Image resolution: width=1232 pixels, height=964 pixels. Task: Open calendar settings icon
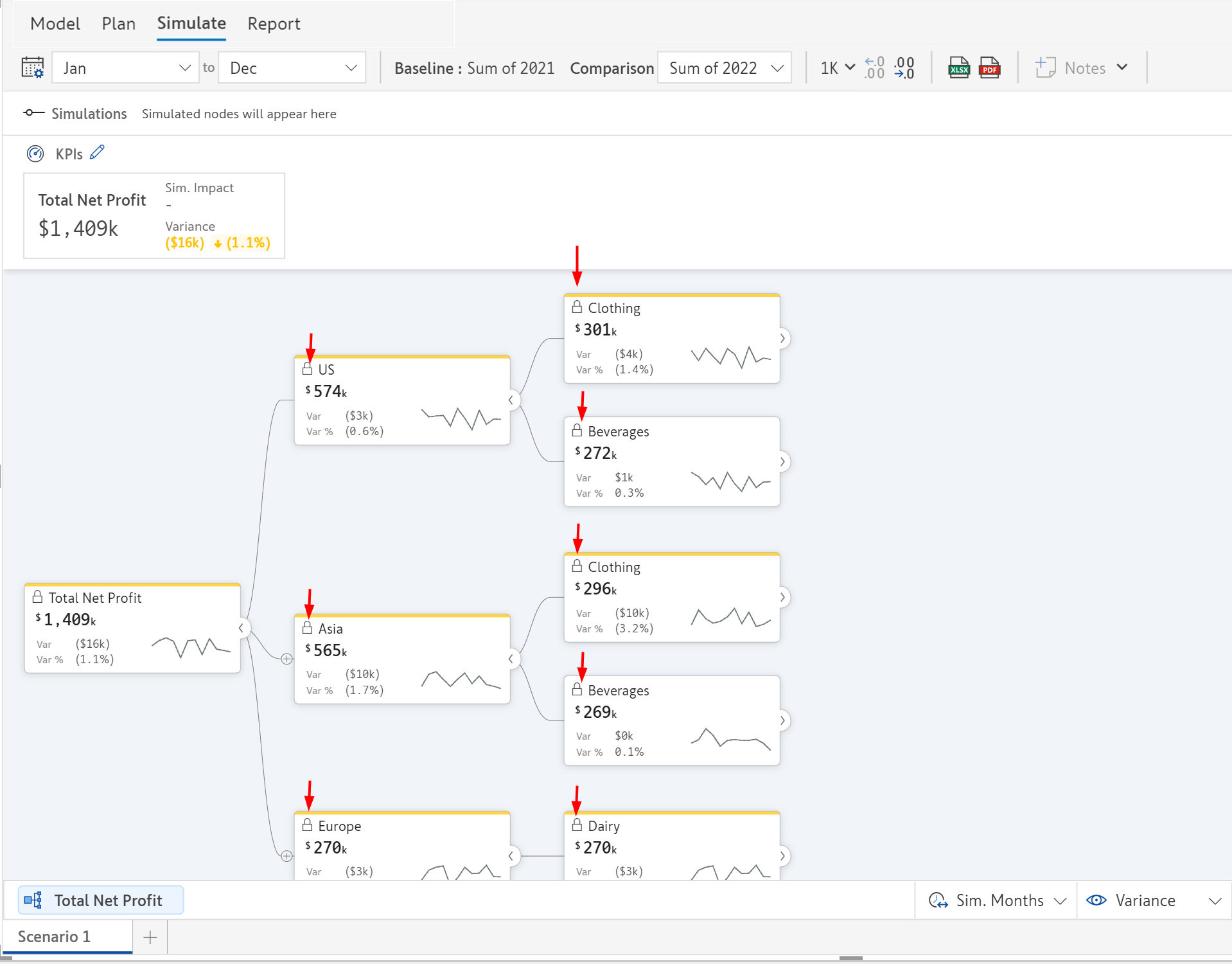click(x=33, y=67)
